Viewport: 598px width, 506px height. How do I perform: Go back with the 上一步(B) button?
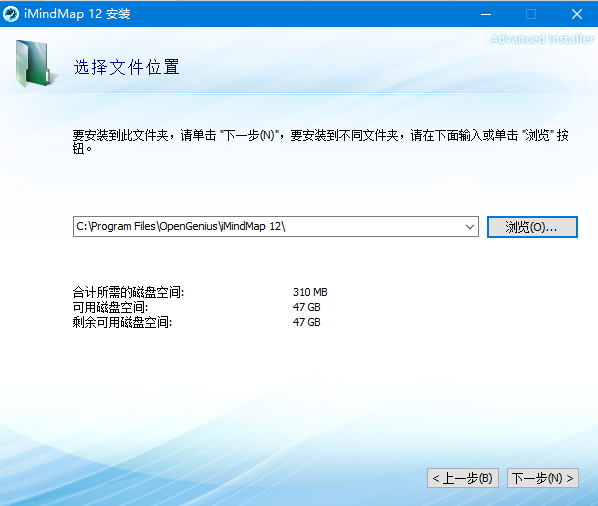(463, 478)
